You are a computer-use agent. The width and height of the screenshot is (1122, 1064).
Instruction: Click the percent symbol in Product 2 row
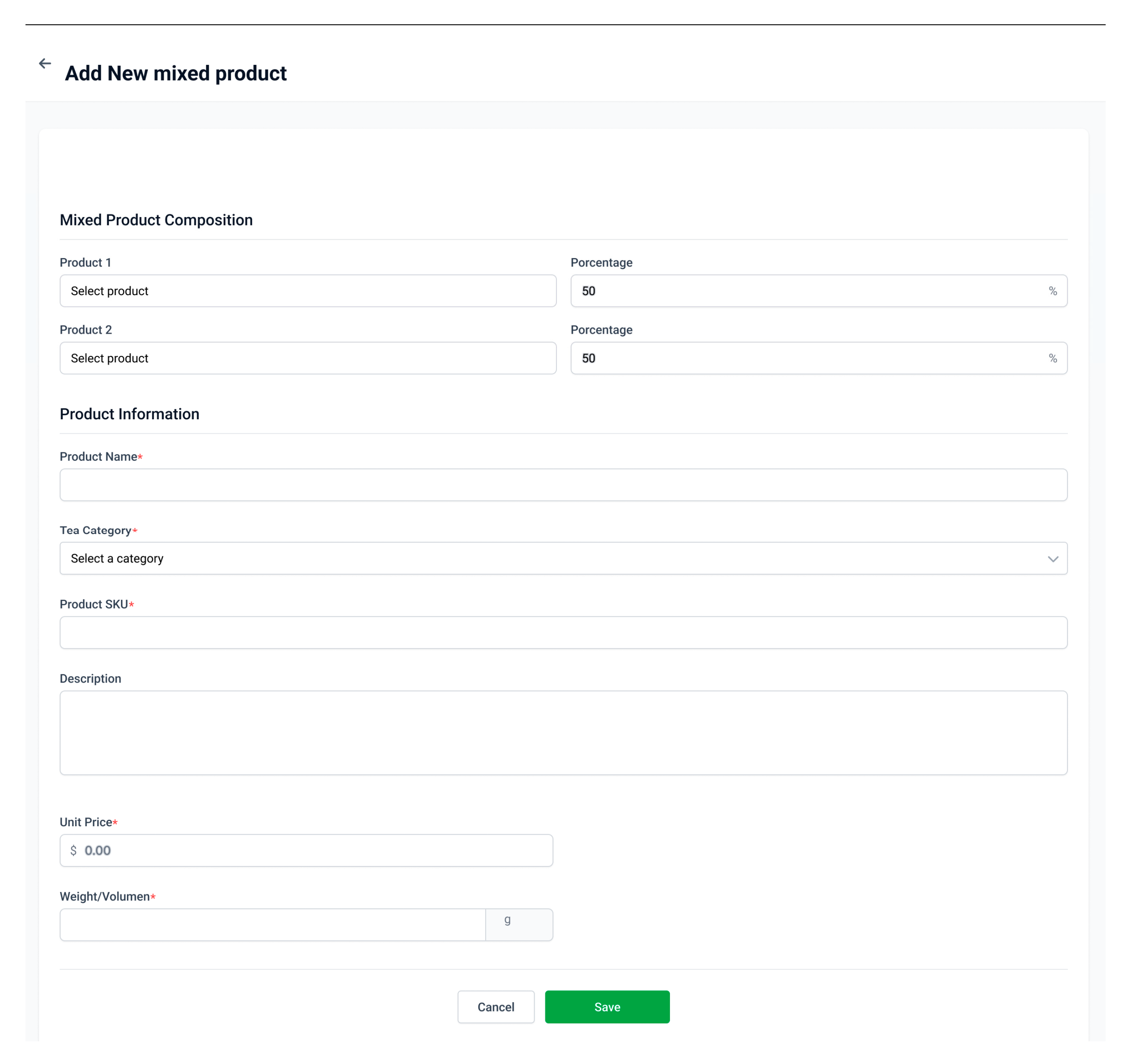click(x=1052, y=358)
